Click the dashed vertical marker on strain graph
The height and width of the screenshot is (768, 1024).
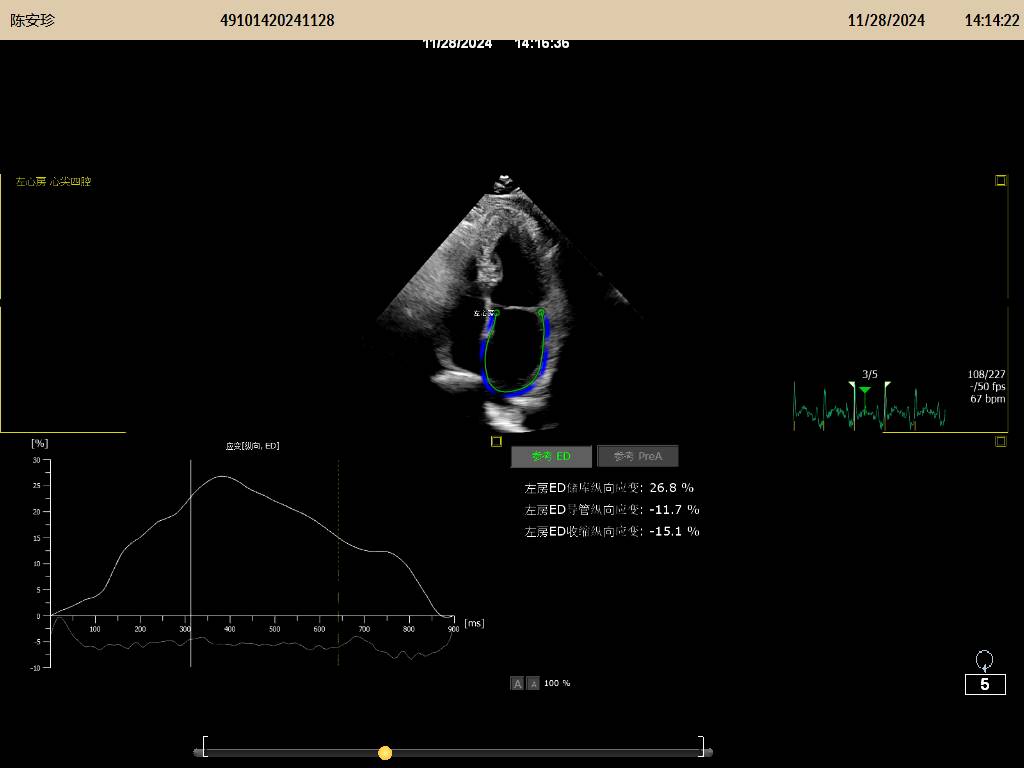(338, 560)
